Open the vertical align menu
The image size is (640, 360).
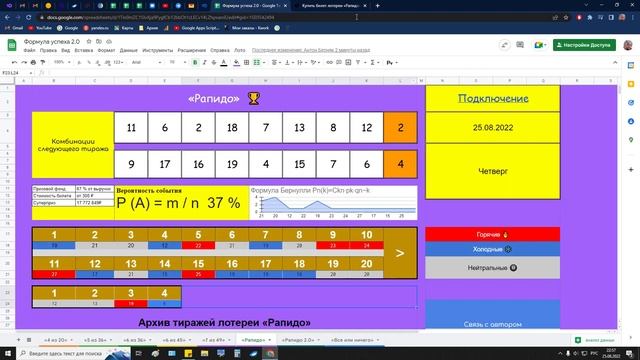tap(289, 62)
